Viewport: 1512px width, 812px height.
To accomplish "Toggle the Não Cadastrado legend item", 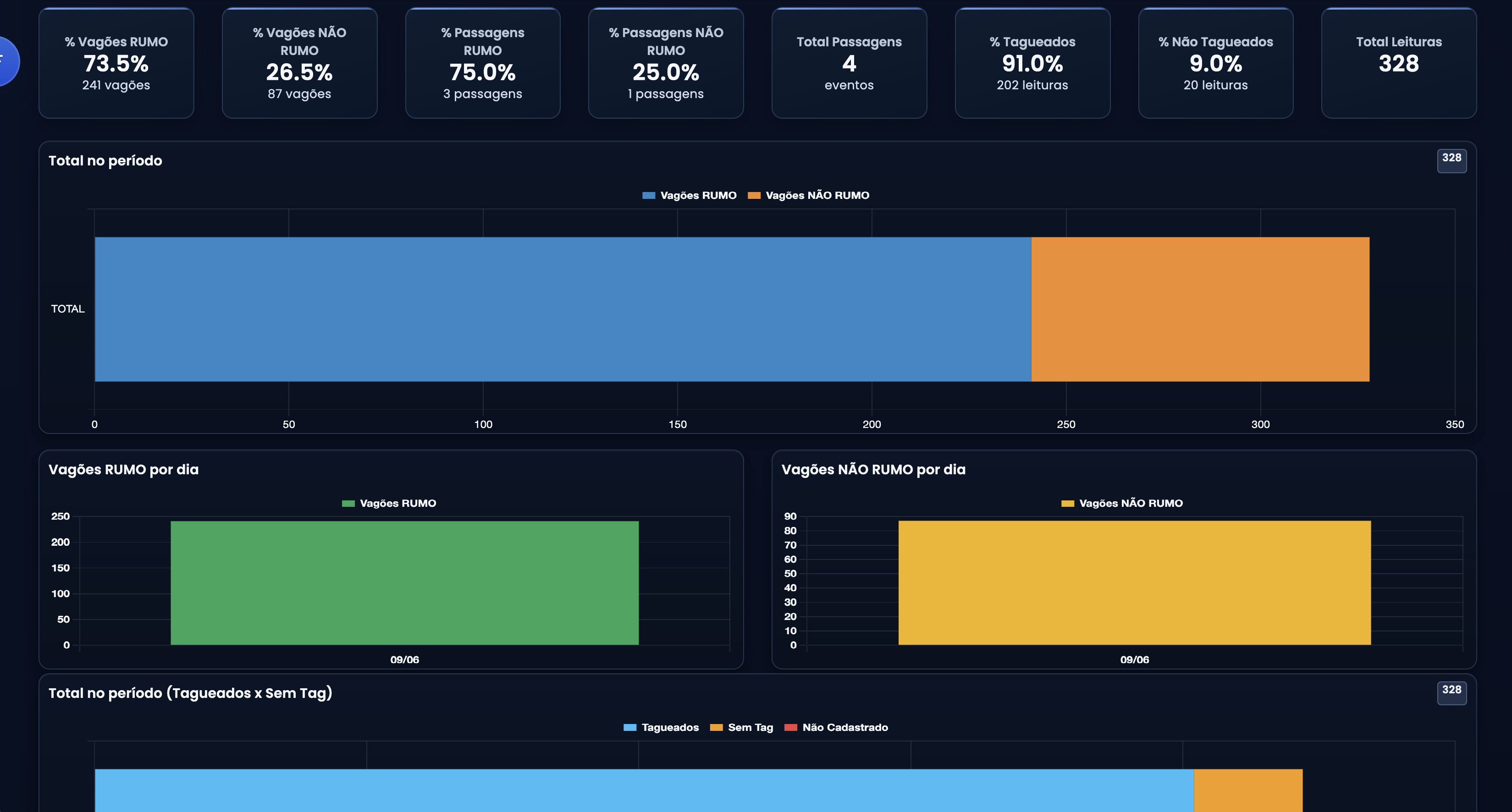I will coord(836,728).
